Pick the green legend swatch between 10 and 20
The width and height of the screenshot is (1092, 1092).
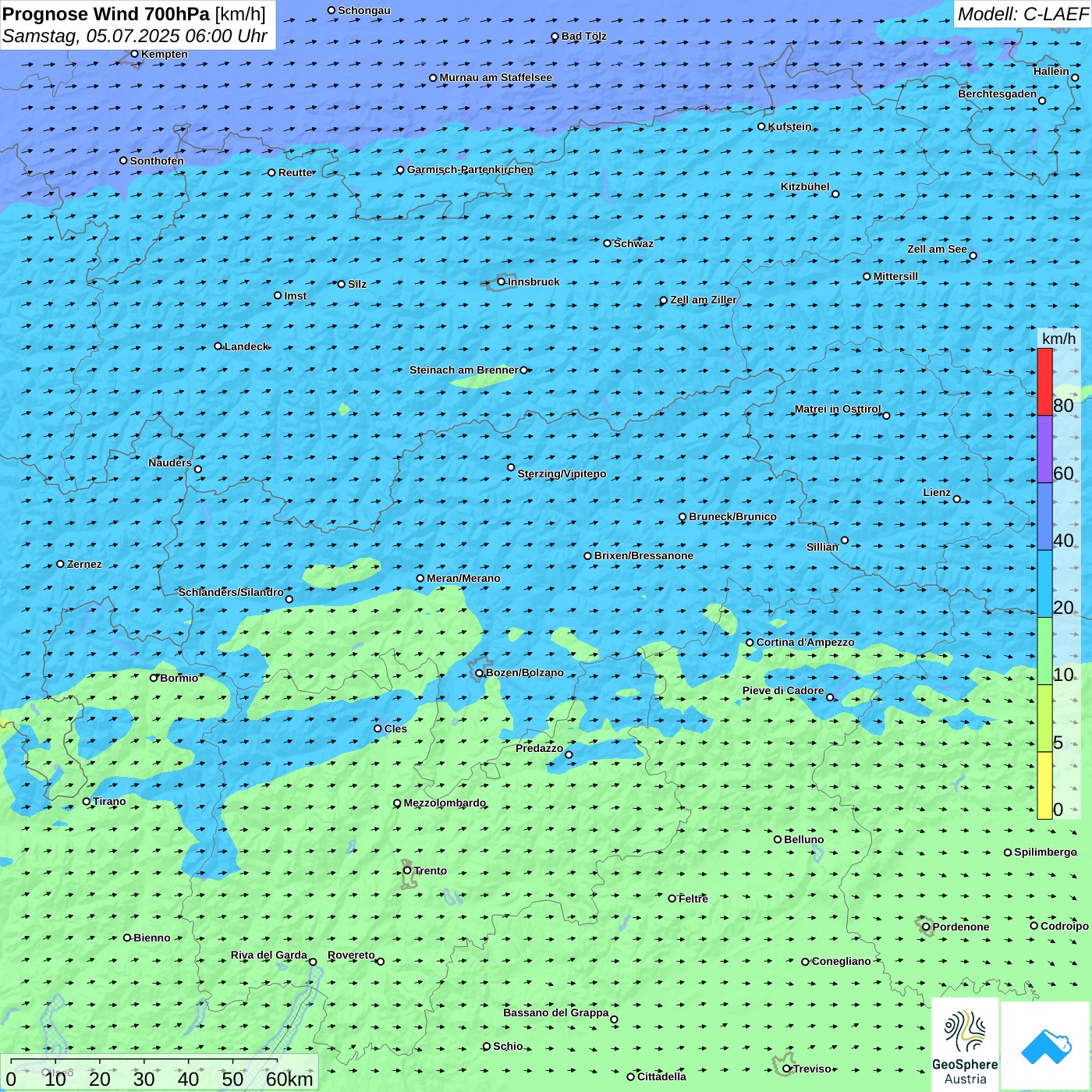click(1044, 651)
